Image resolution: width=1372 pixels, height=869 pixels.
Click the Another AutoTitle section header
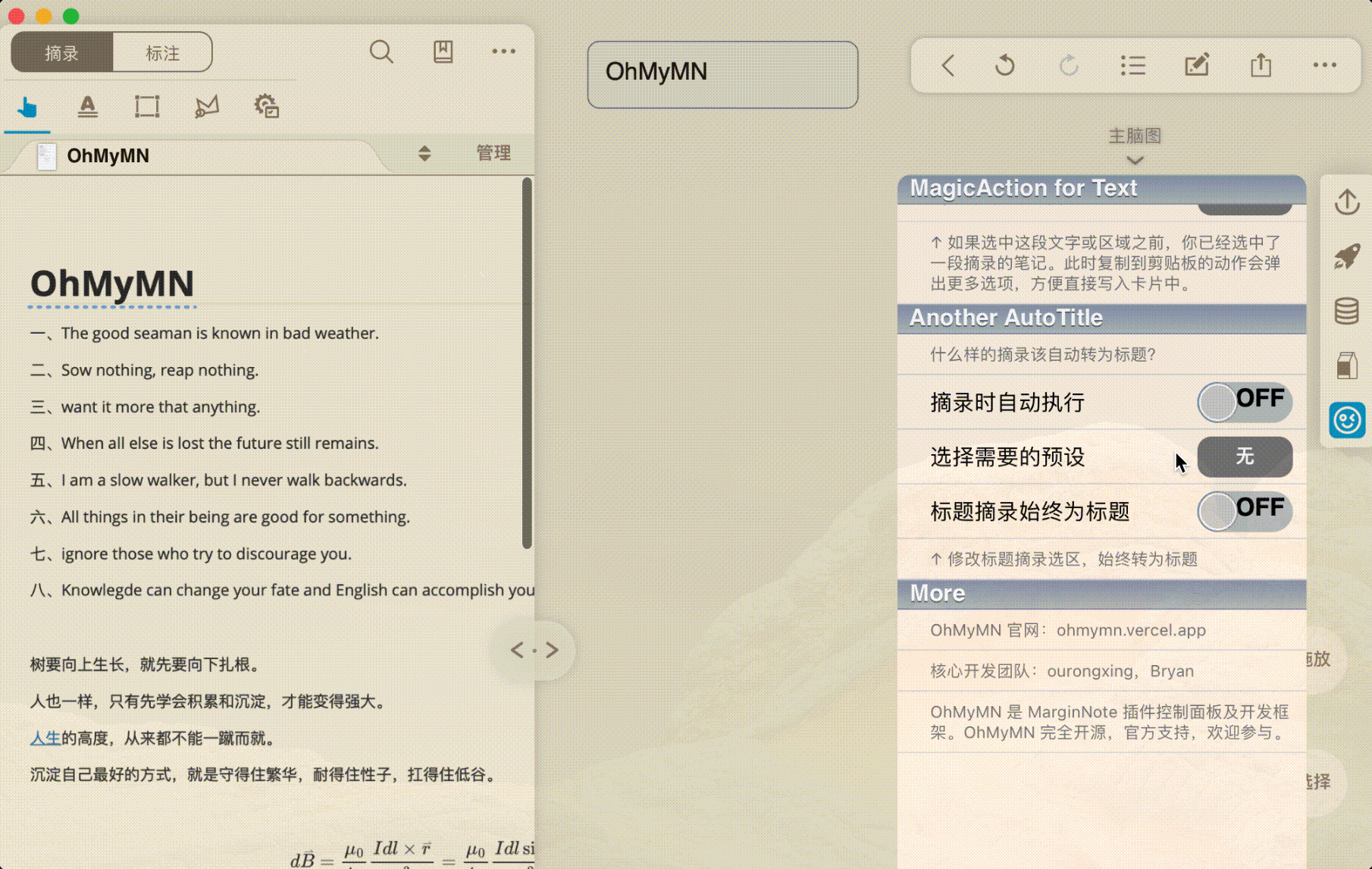(1101, 318)
